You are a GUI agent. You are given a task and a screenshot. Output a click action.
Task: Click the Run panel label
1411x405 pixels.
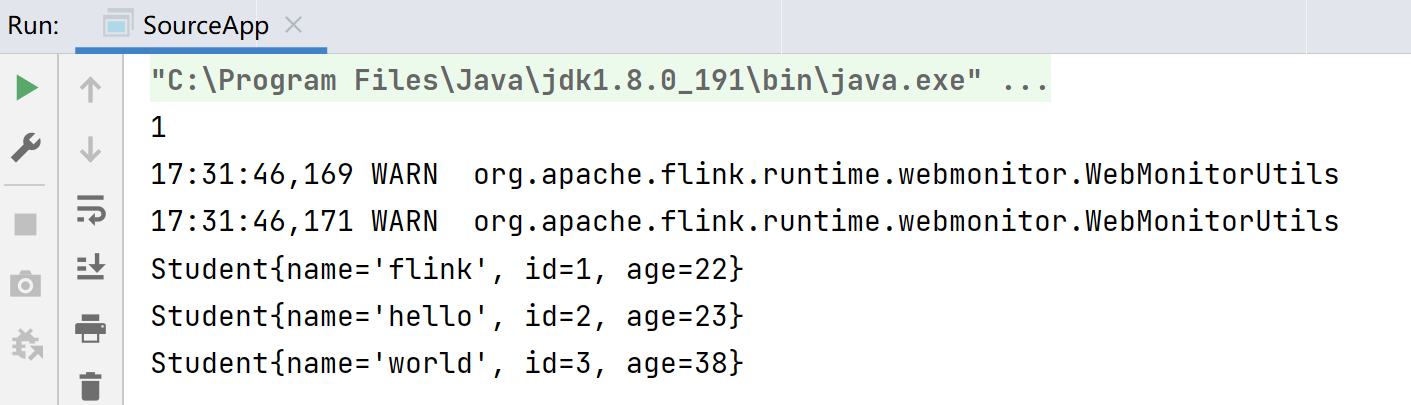[x=33, y=26]
